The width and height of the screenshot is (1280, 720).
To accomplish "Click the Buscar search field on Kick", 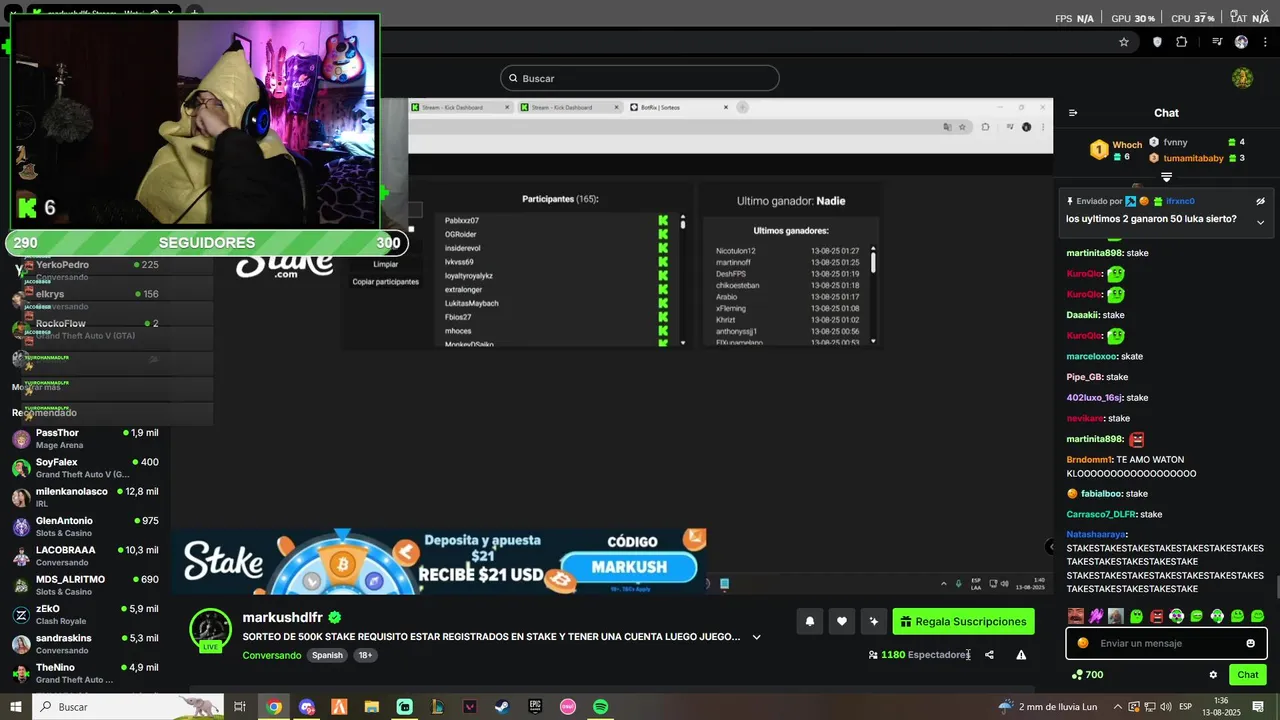I will coord(640,78).
